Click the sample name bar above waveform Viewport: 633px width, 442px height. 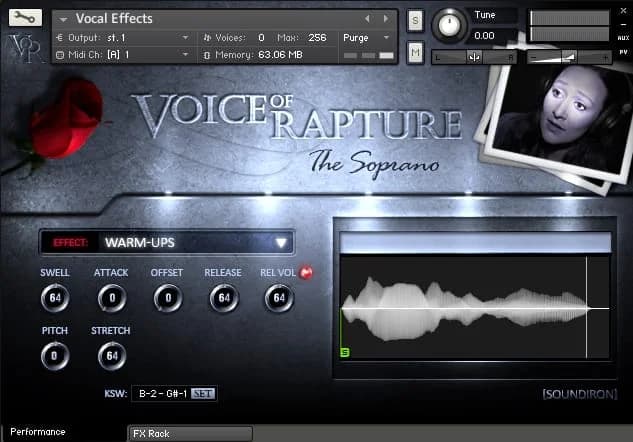tap(476, 242)
